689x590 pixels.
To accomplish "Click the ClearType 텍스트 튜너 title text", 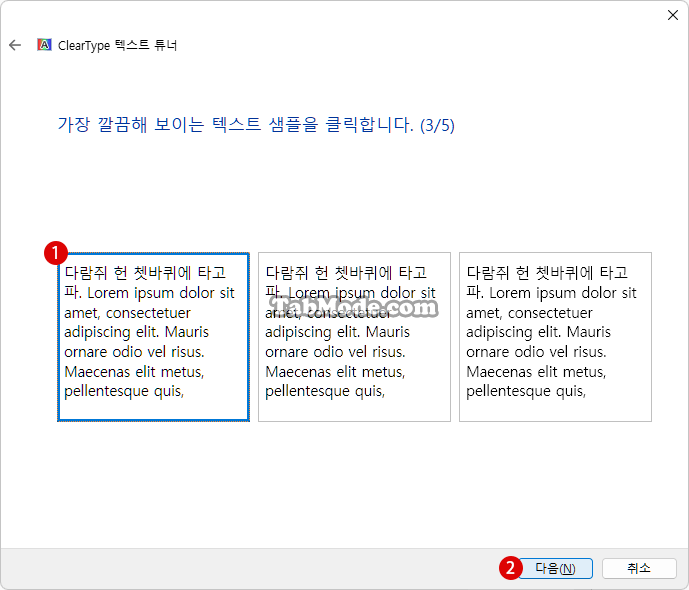I will 117,45.
